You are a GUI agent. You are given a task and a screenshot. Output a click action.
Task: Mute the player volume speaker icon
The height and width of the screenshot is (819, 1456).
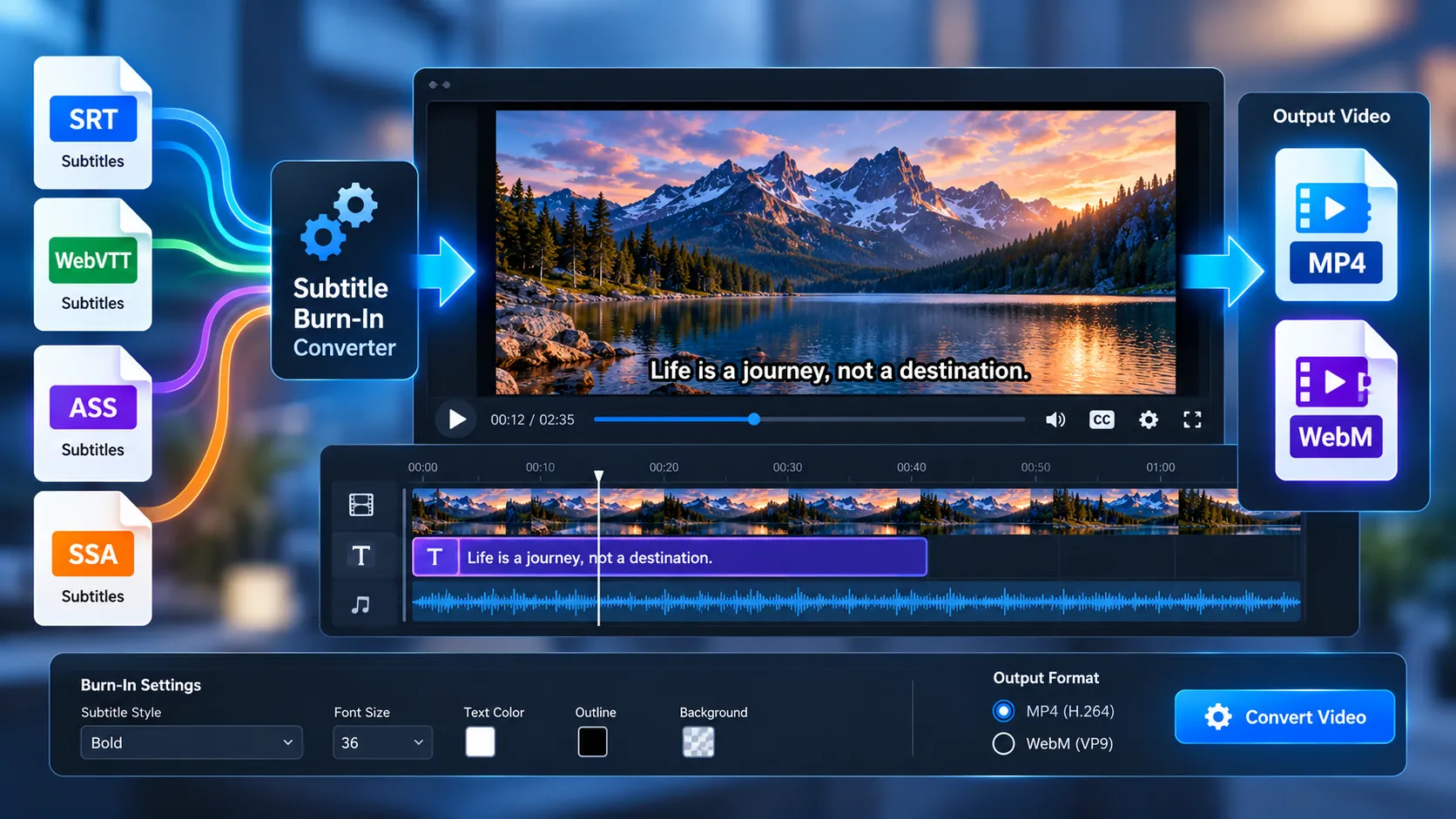[1055, 420]
